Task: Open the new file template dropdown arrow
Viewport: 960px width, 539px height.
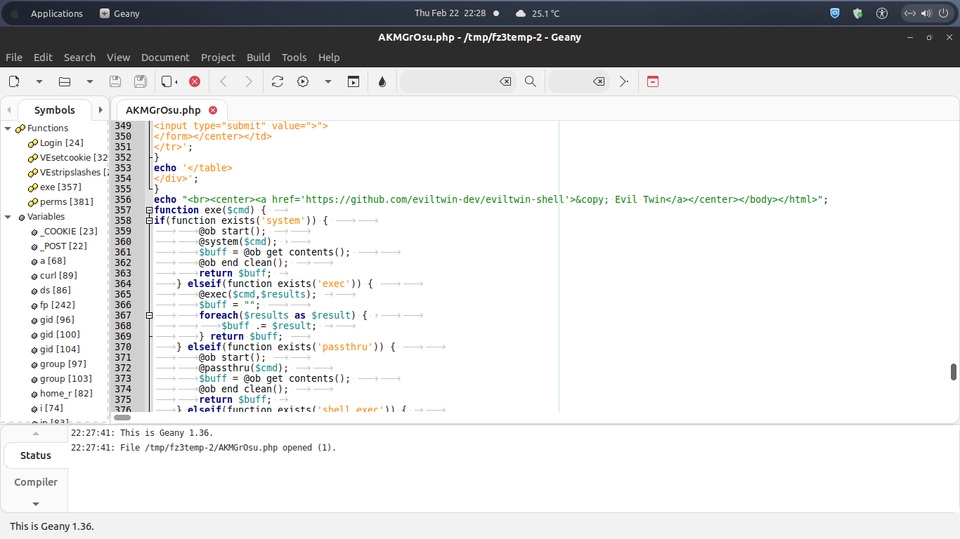Action: tap(39, 81)
